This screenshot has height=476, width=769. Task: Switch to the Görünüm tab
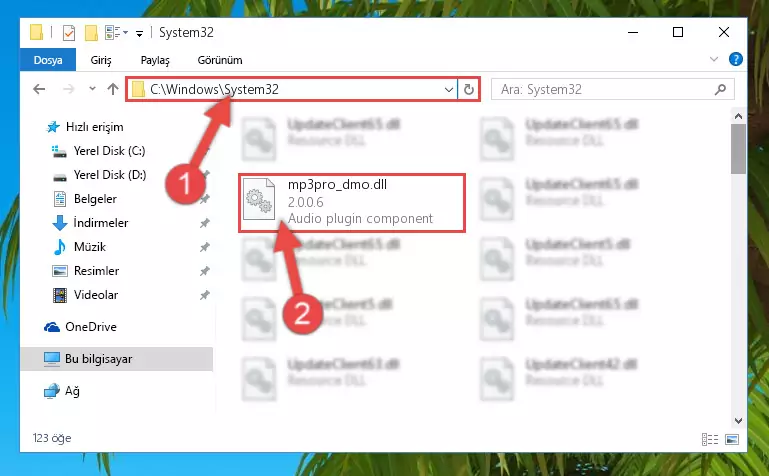click(220, 60)
